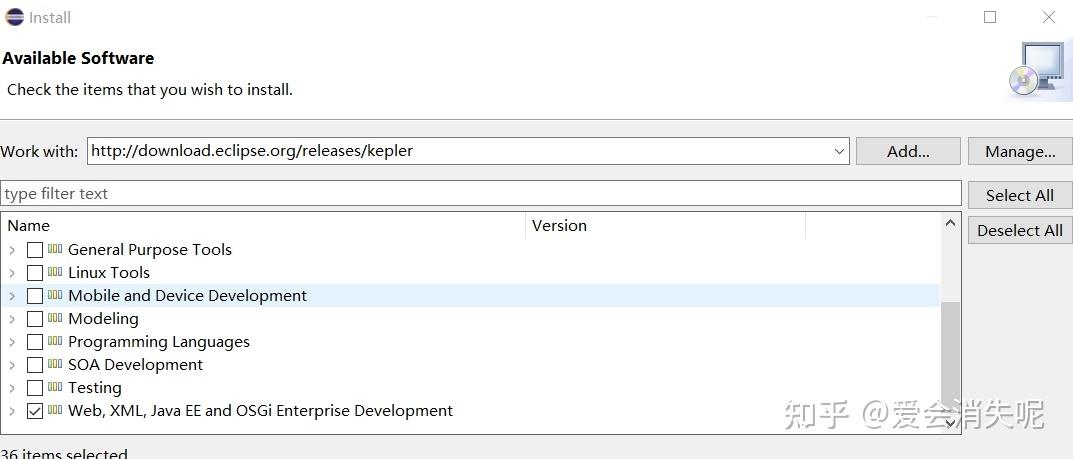Select the SOA Development row text
Screen dimensions: 1073x459
(x=135, y=365)
